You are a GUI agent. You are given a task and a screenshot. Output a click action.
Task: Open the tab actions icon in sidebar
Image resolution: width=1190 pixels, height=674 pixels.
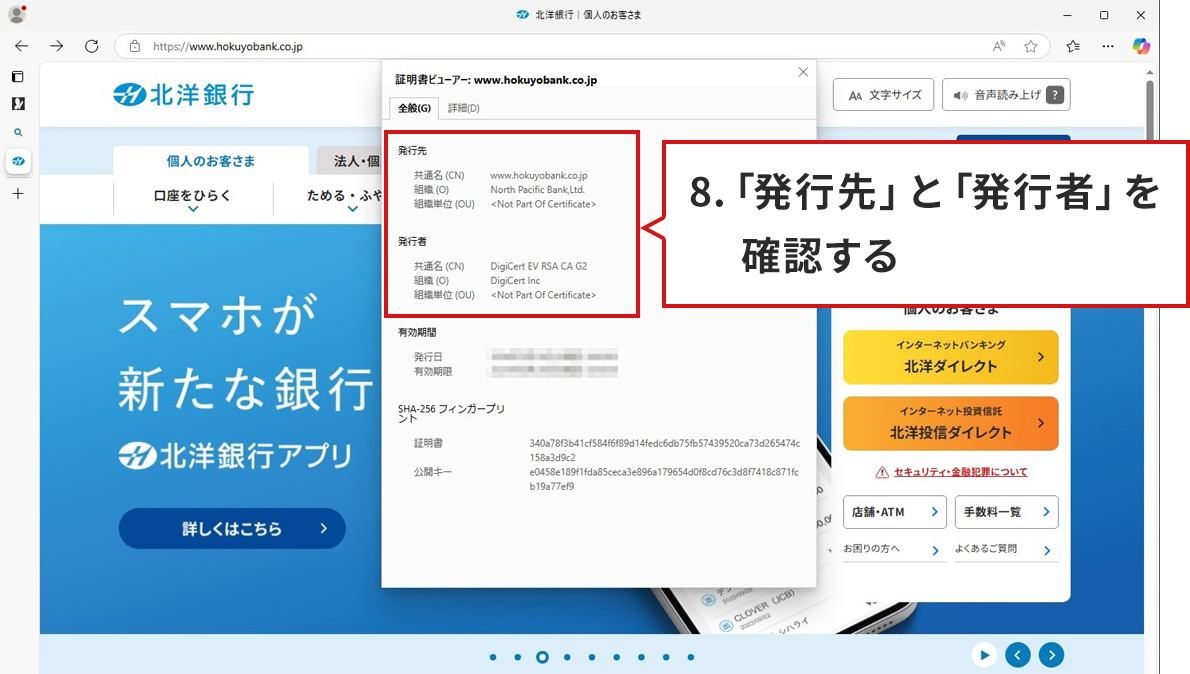(x=18, y=77)
